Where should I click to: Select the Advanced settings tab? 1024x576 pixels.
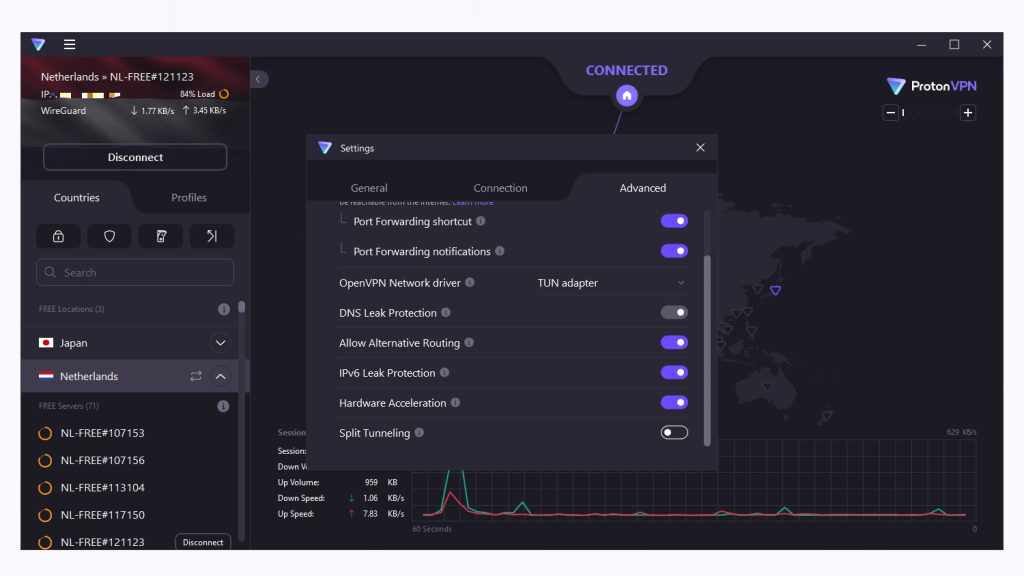[643, 188]
